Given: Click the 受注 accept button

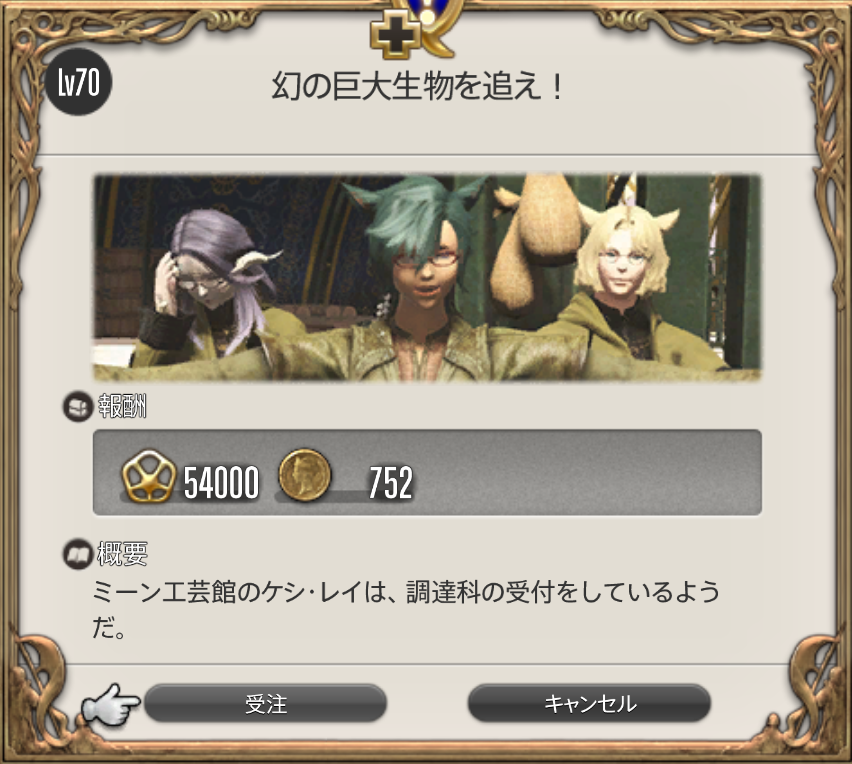Looking at the screenshot, I should [x=265, y=703].
